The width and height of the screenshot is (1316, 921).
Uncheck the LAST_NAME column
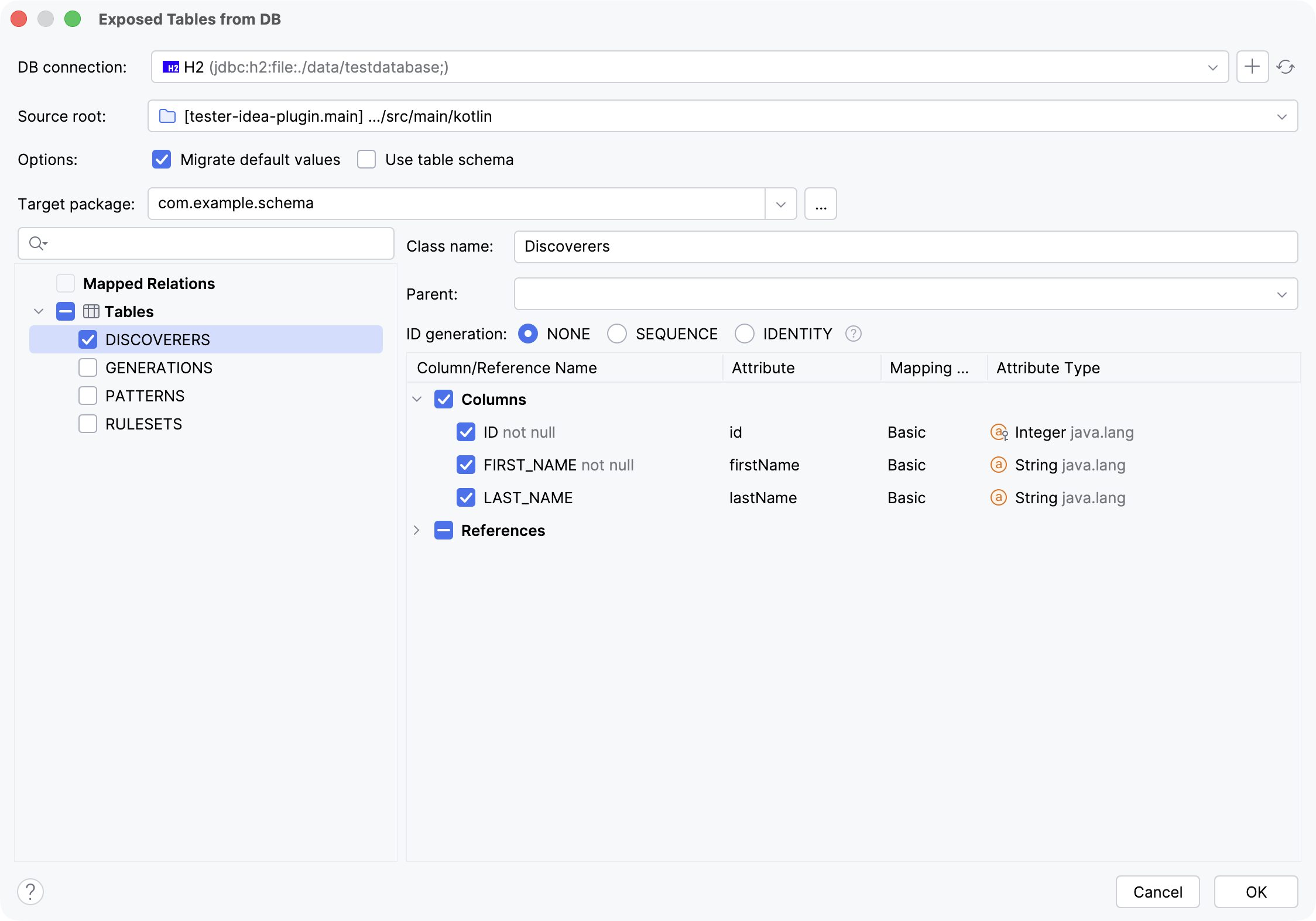click(466, 497)
